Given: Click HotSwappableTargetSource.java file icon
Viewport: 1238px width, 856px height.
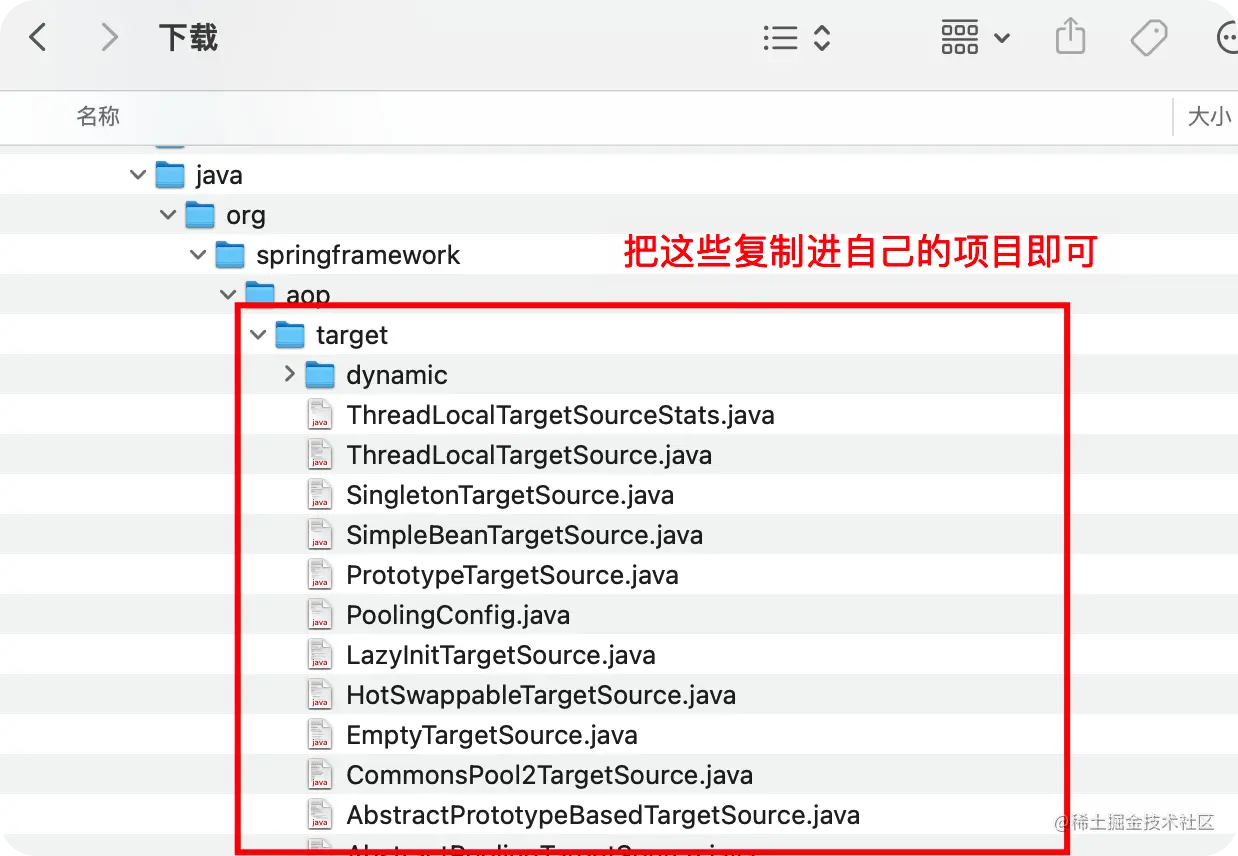Looking at the screenshot, I should point(319,695).
